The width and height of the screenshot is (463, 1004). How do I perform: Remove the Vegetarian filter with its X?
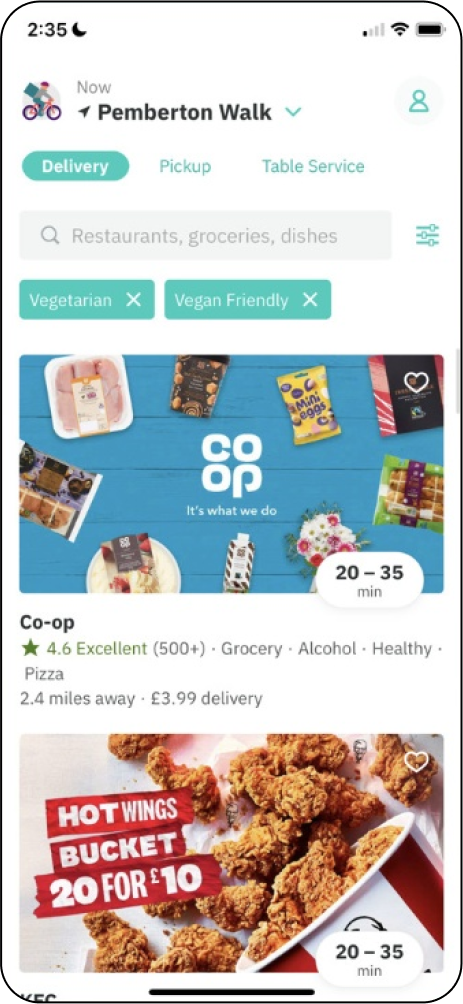pos(133,300)
